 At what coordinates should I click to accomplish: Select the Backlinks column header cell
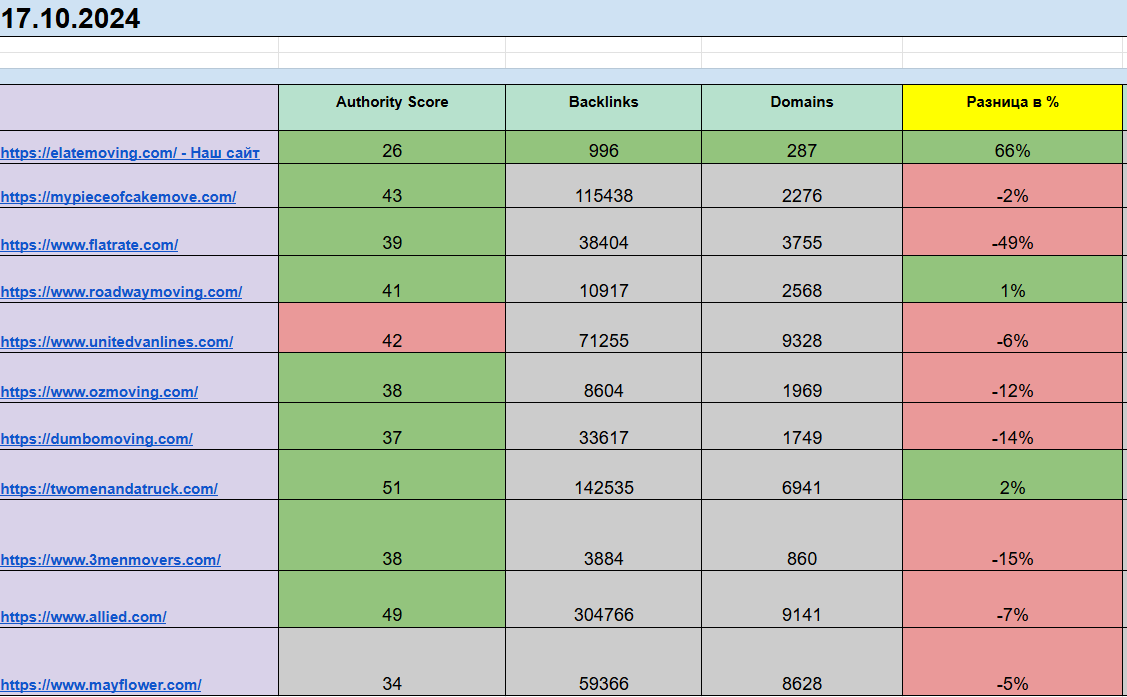point(604,107)
